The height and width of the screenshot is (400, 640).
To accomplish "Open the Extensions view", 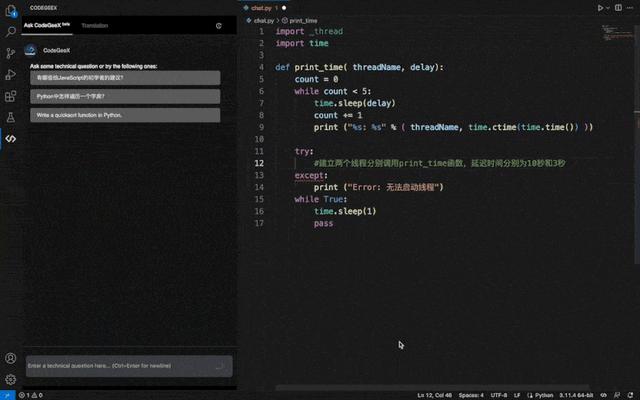I will coord(11,96).
